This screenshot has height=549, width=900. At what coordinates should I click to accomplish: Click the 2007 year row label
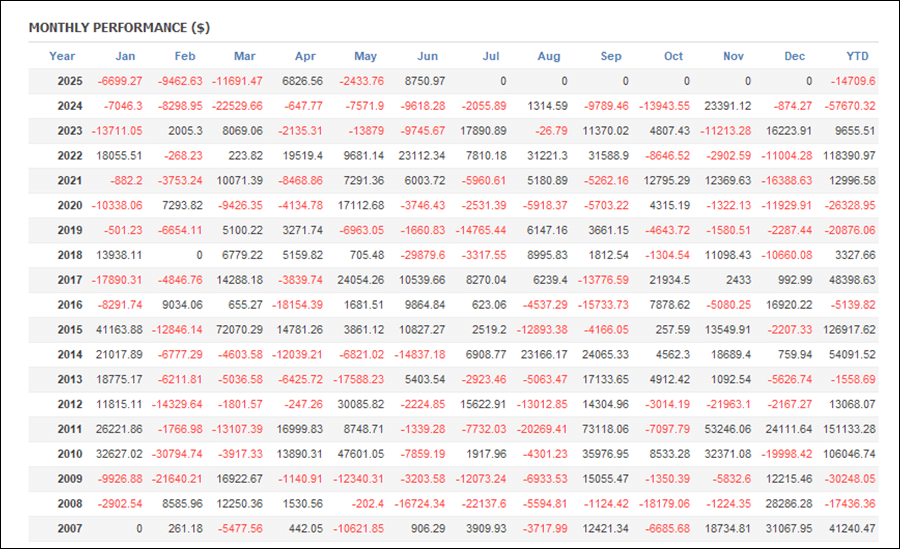click(70, 528)
